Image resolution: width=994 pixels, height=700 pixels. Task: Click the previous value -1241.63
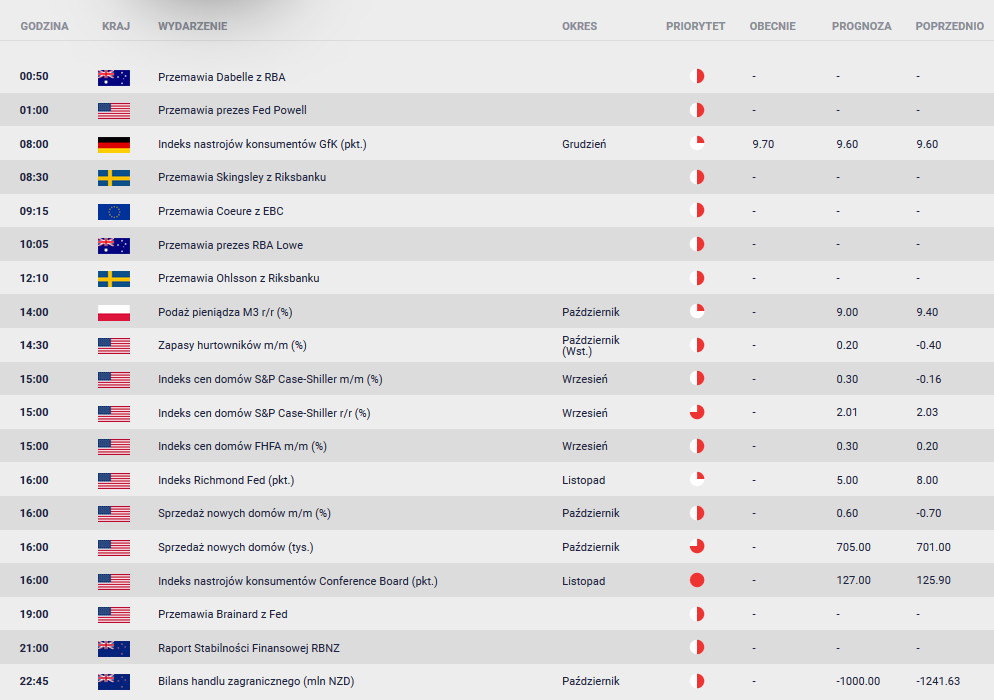[x=938, y=681]
